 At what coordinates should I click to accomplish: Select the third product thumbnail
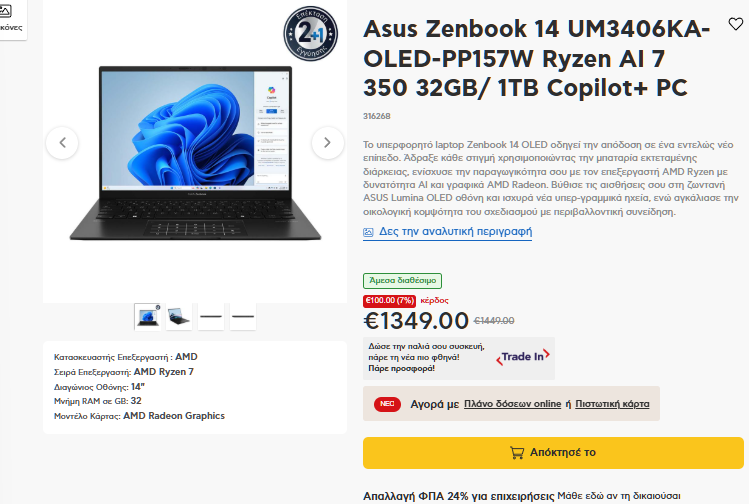[x=211, y=316]
